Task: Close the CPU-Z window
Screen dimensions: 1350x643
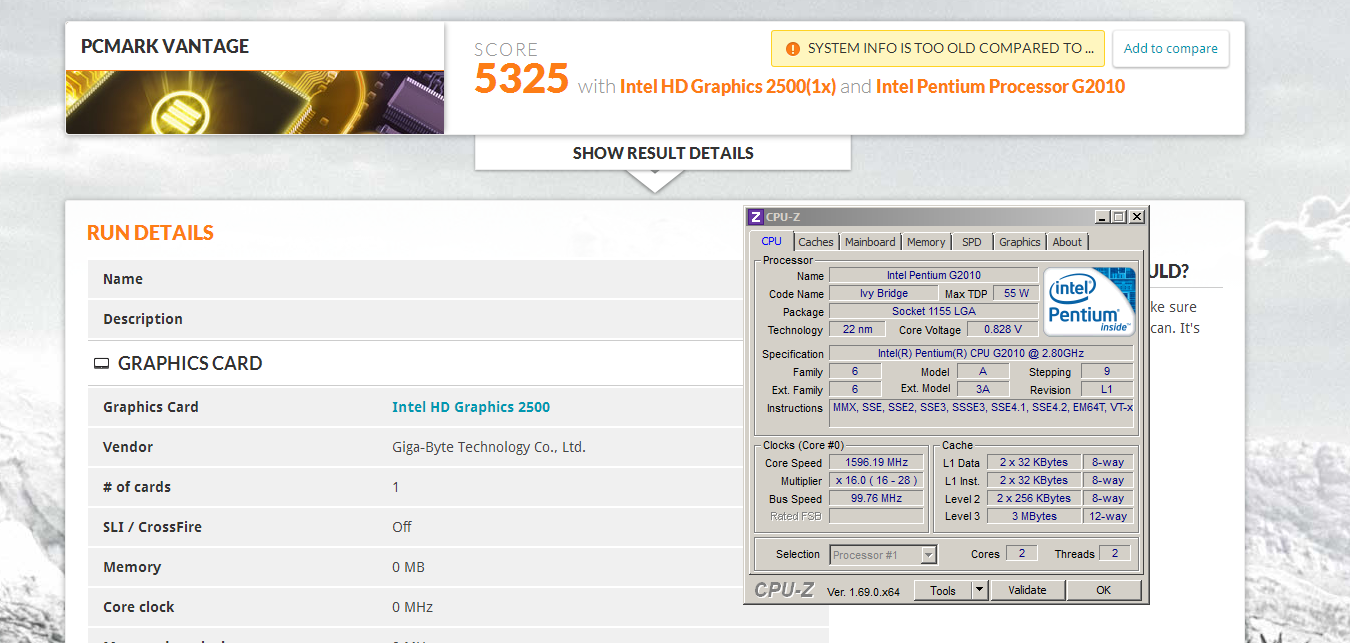Action: click(x=1136, y=216)
